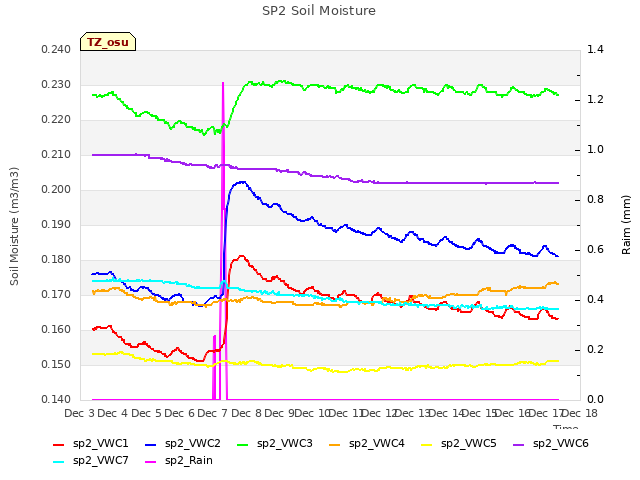
Task: Click the Soil Moisture (m3/m3) axis title
Action: (14, 226)
